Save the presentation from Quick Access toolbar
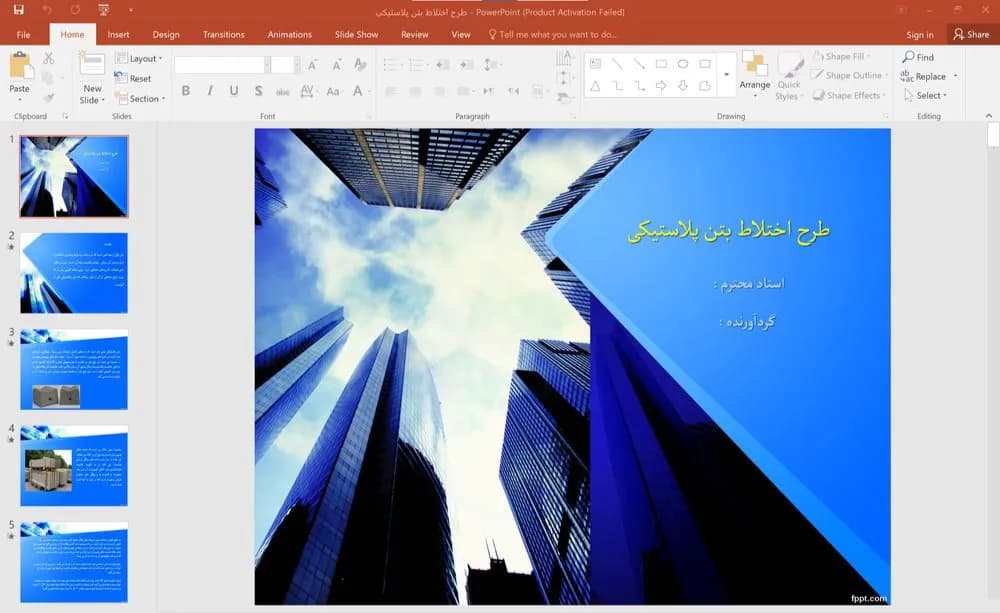 (18, 10)
